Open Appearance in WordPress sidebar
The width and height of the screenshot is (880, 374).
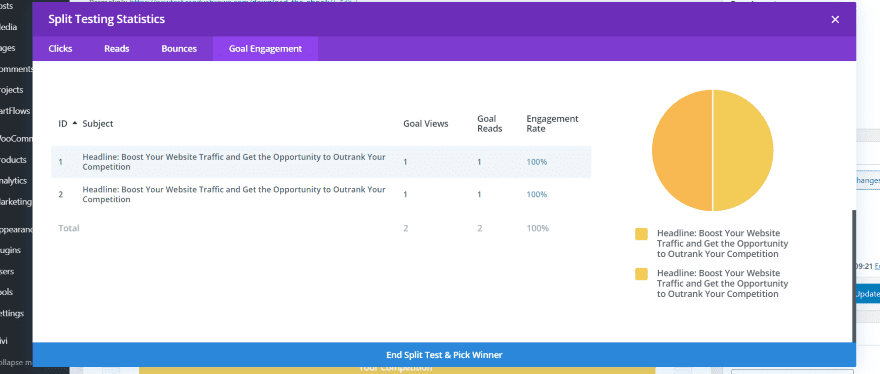16,230
